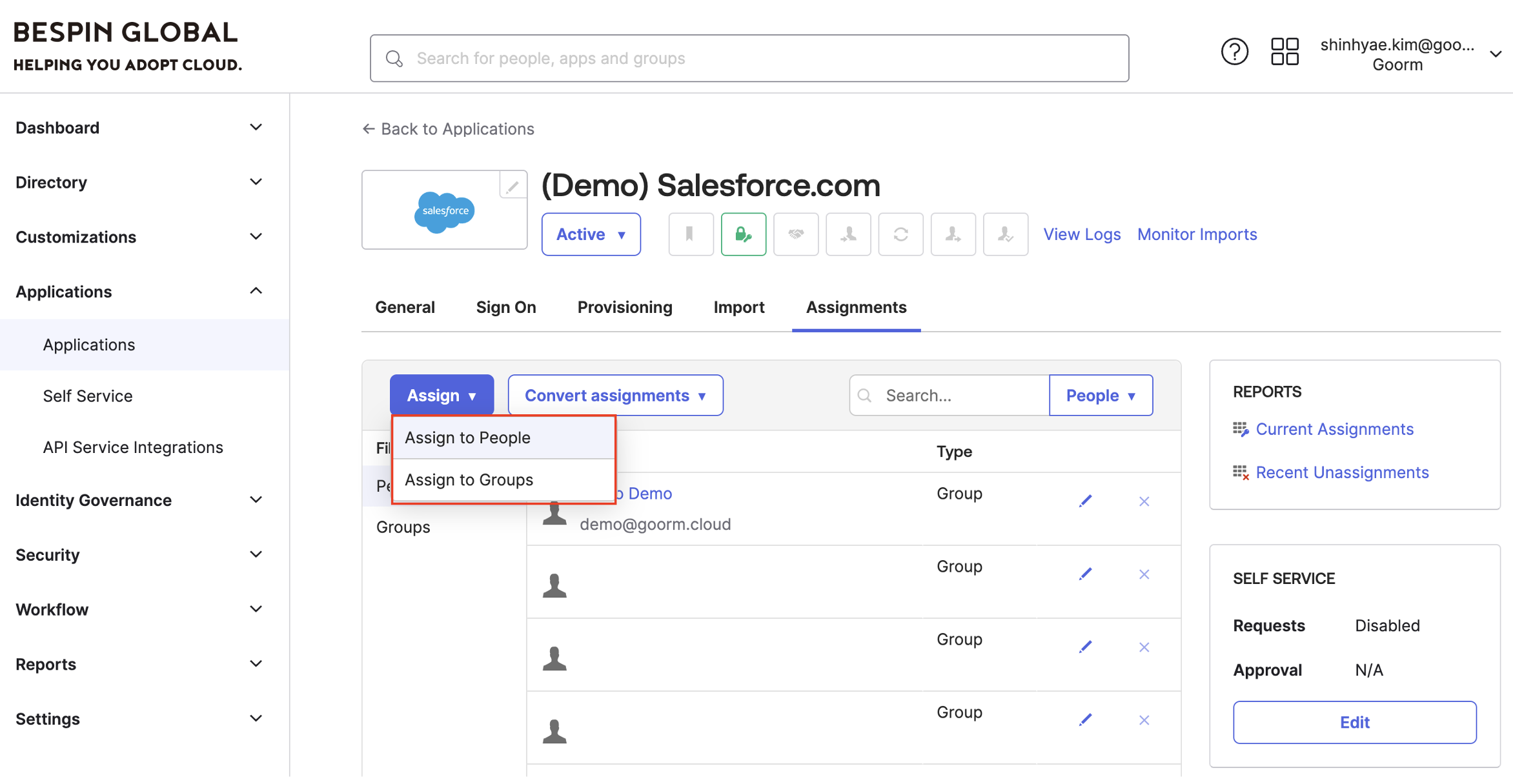Viewport: 1513px width, 784px height.
Task: Click the bookmark icon in app toolbar
Action: click(x=691, y=234)
